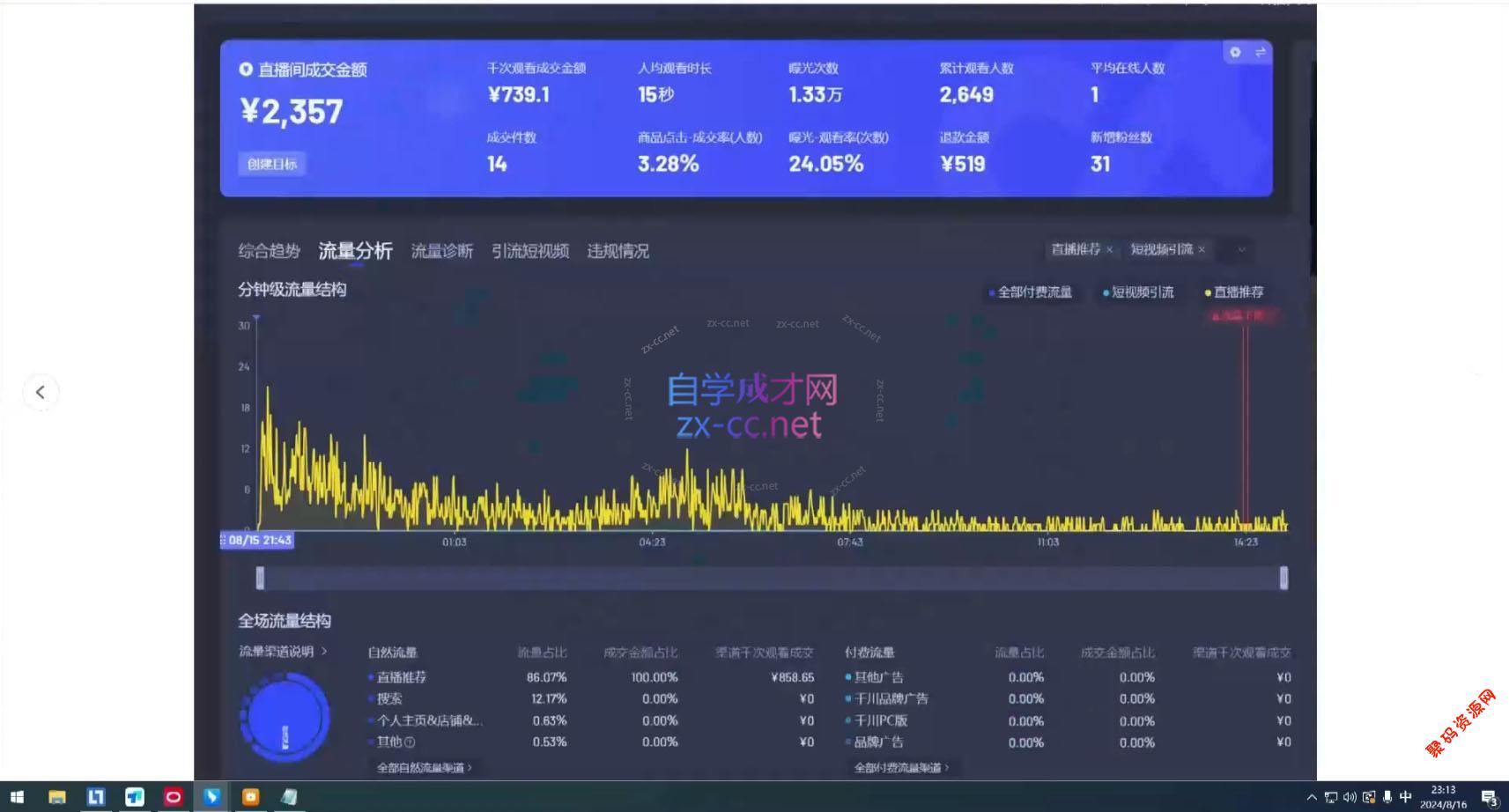Viewport: 1509px width, 812px height.
Task: Click the right handle of the chart range slider
Action: [x=1283, y=578]
